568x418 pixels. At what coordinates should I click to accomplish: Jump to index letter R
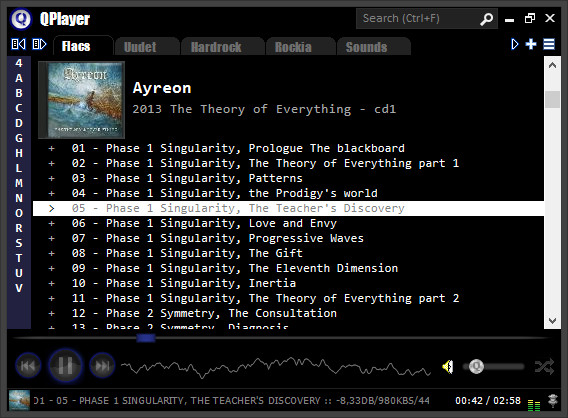click(x=19, y=228)
